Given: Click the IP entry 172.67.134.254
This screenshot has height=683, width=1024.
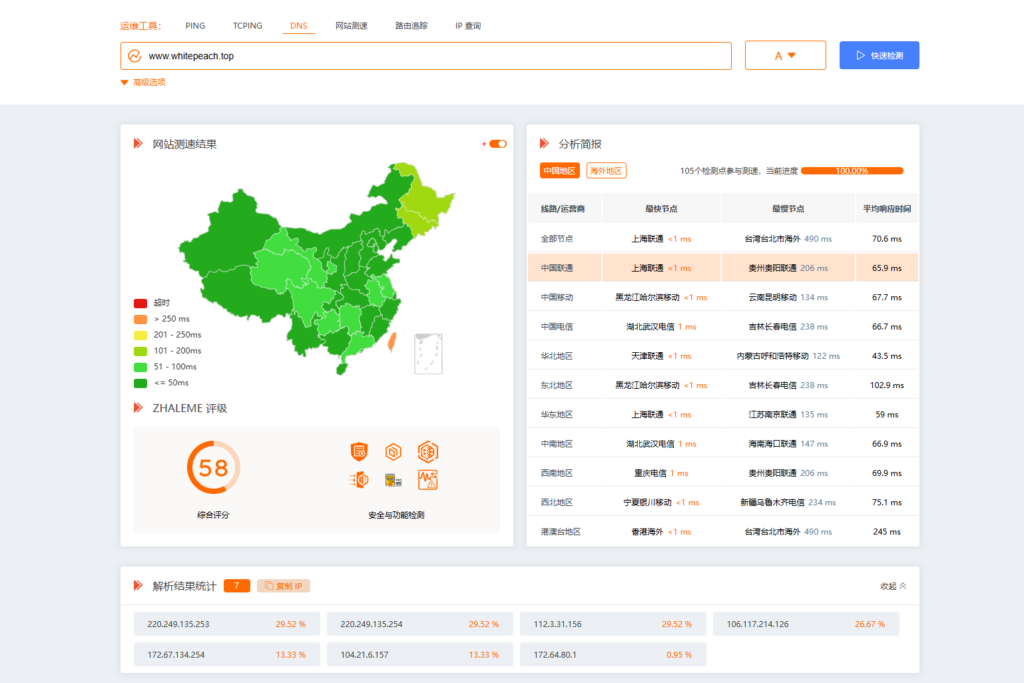Looking at the screenshot, I should [x=227, y=654].
